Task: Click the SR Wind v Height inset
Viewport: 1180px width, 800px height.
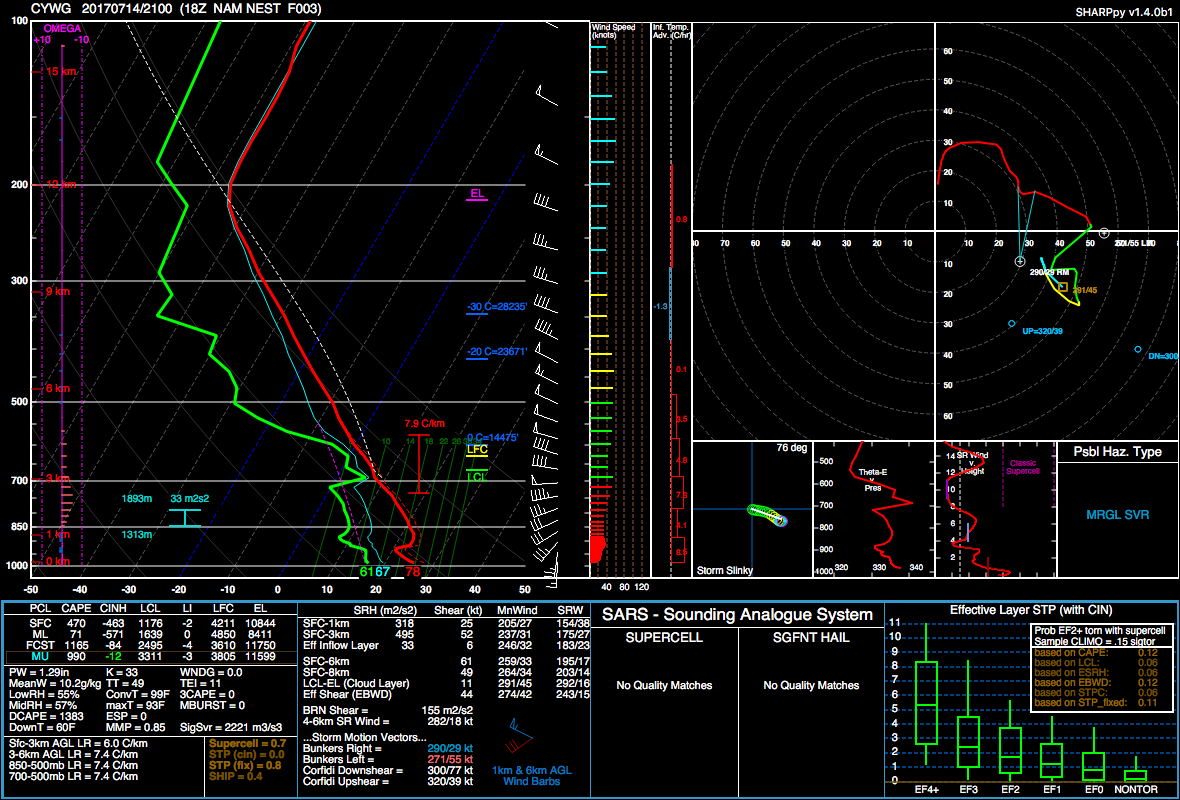Action: tap(995, 509)
